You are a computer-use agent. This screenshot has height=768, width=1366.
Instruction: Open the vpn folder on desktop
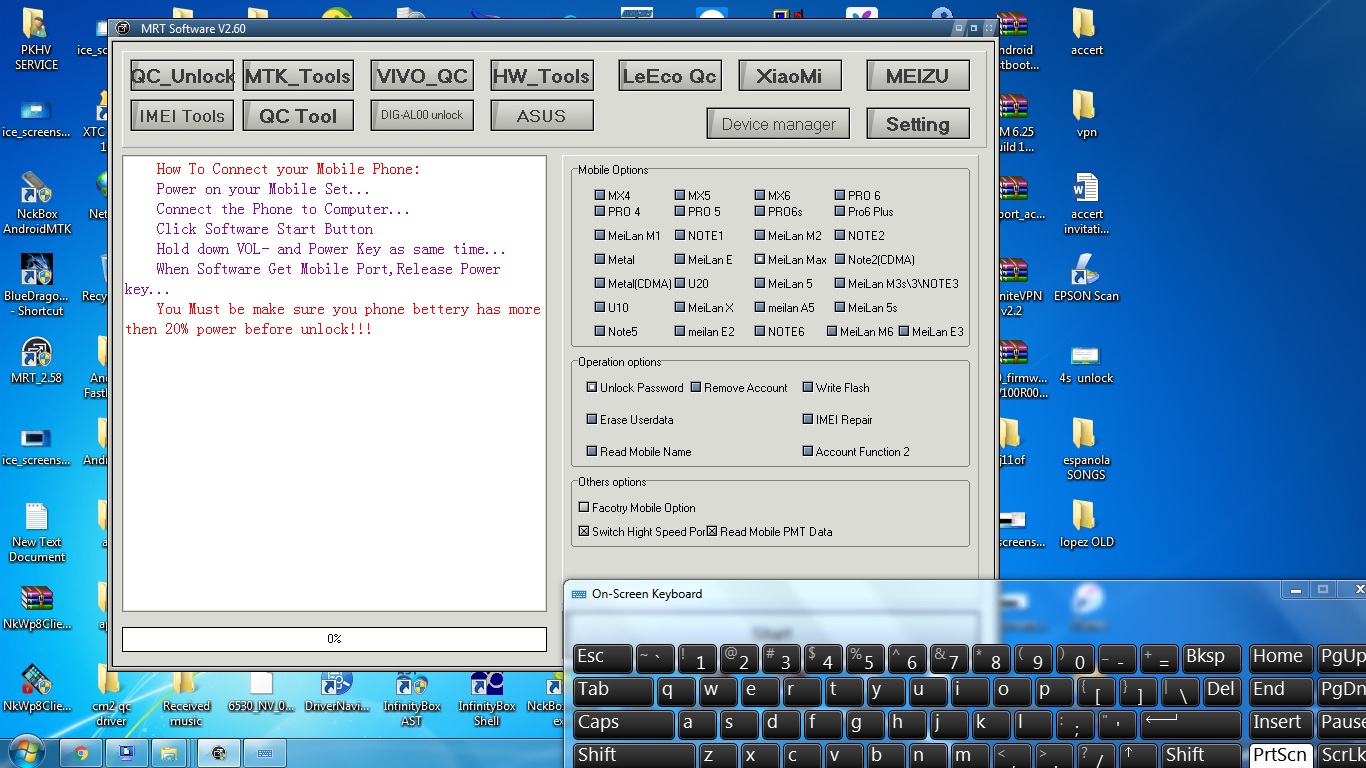(x=1086, y=114)
